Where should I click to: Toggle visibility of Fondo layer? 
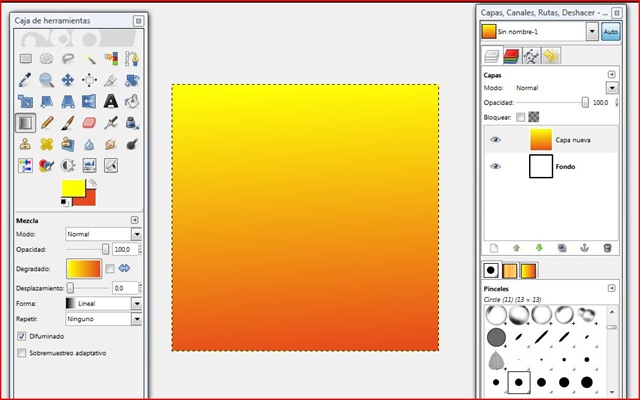[x=495, y=166]
